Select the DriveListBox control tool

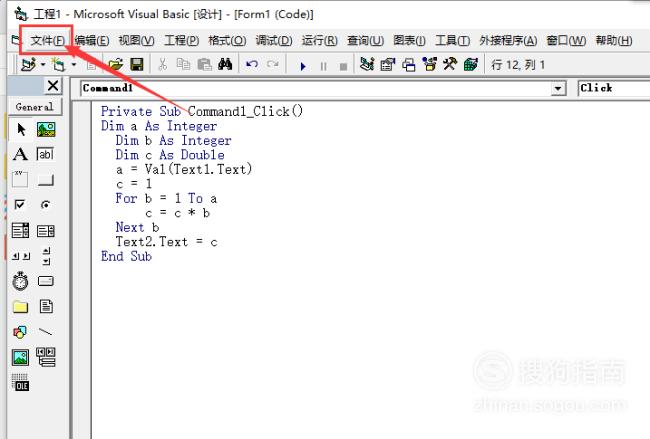46,281
